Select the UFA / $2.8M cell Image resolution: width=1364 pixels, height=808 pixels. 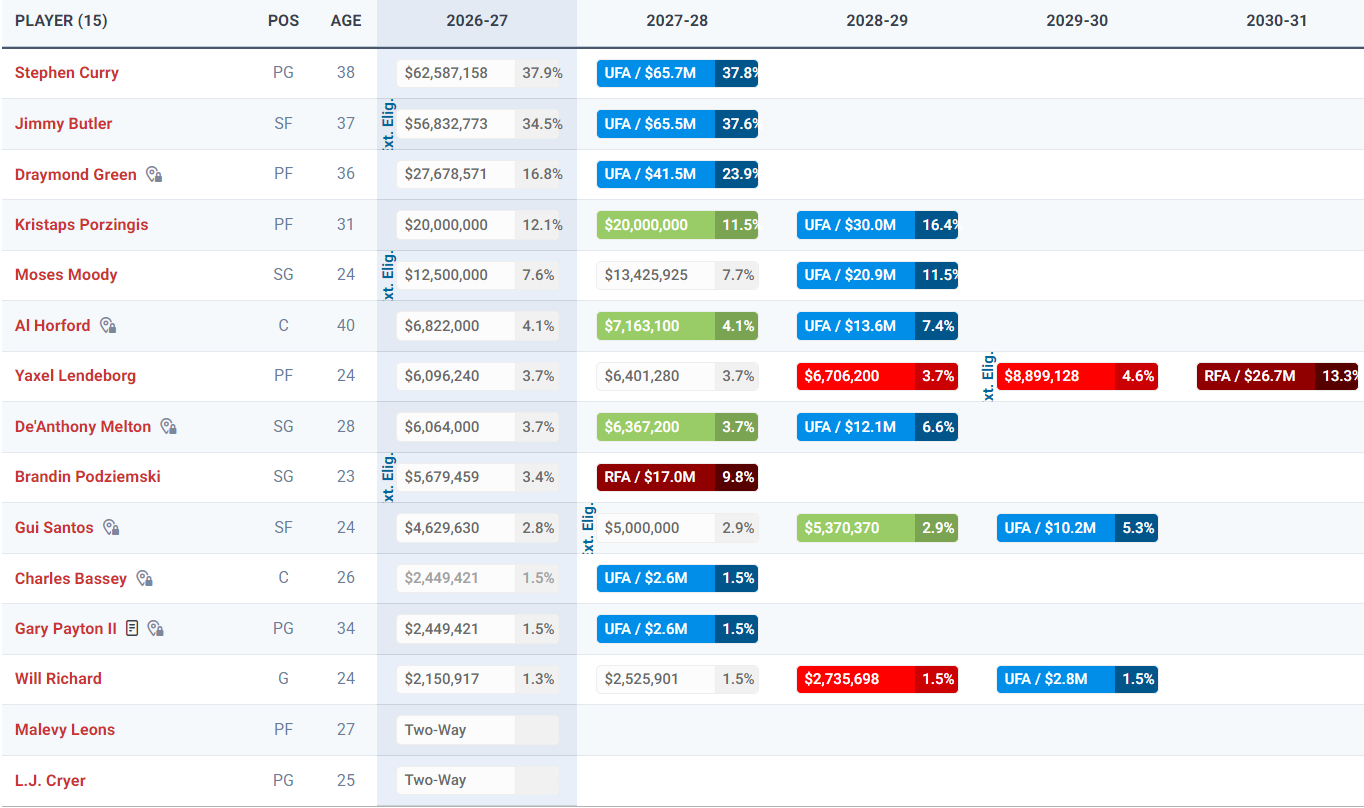point(1077,679)
